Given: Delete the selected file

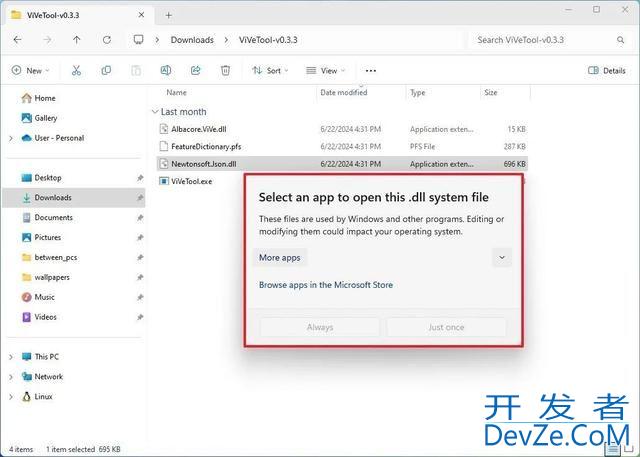Looking at the screenshot, I should coord(225,71).
